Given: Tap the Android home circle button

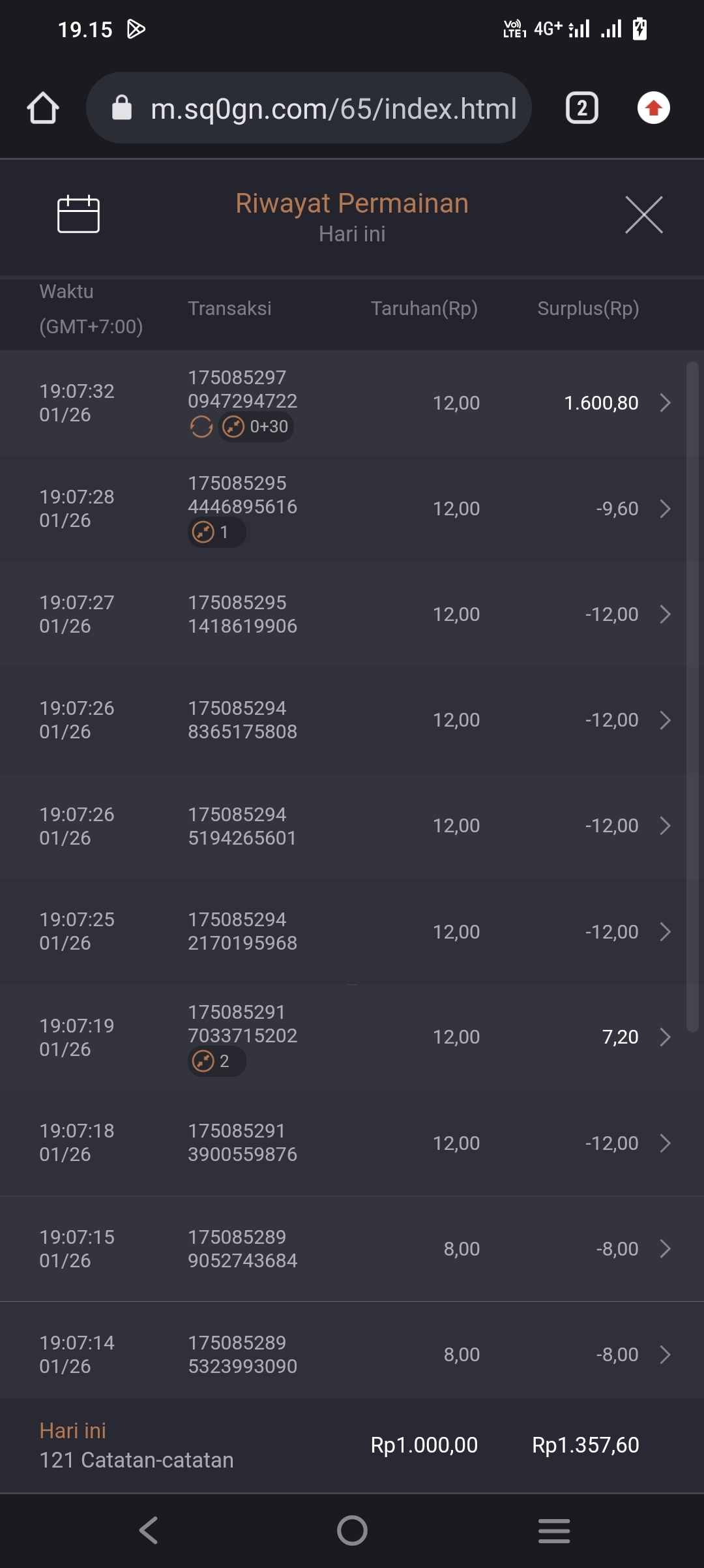Looking at the screenshot, I should point(352,1530).
